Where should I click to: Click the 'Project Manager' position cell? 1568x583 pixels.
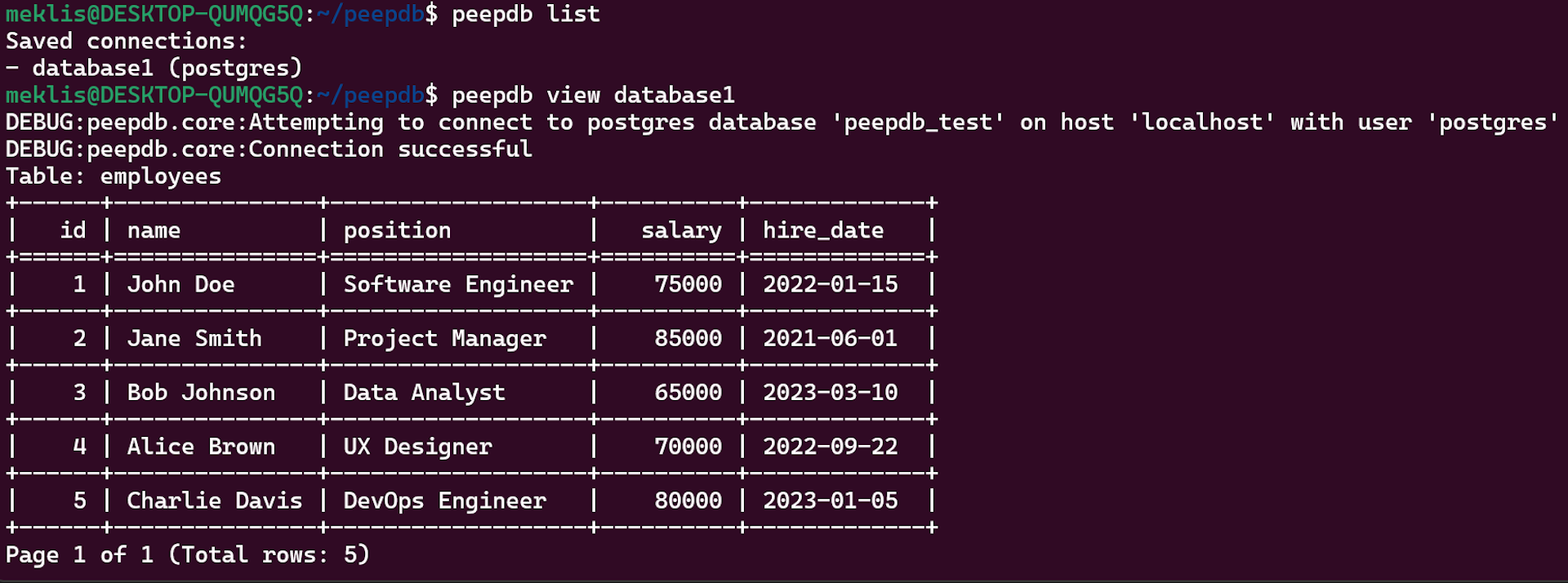click(x=444, y=338)
